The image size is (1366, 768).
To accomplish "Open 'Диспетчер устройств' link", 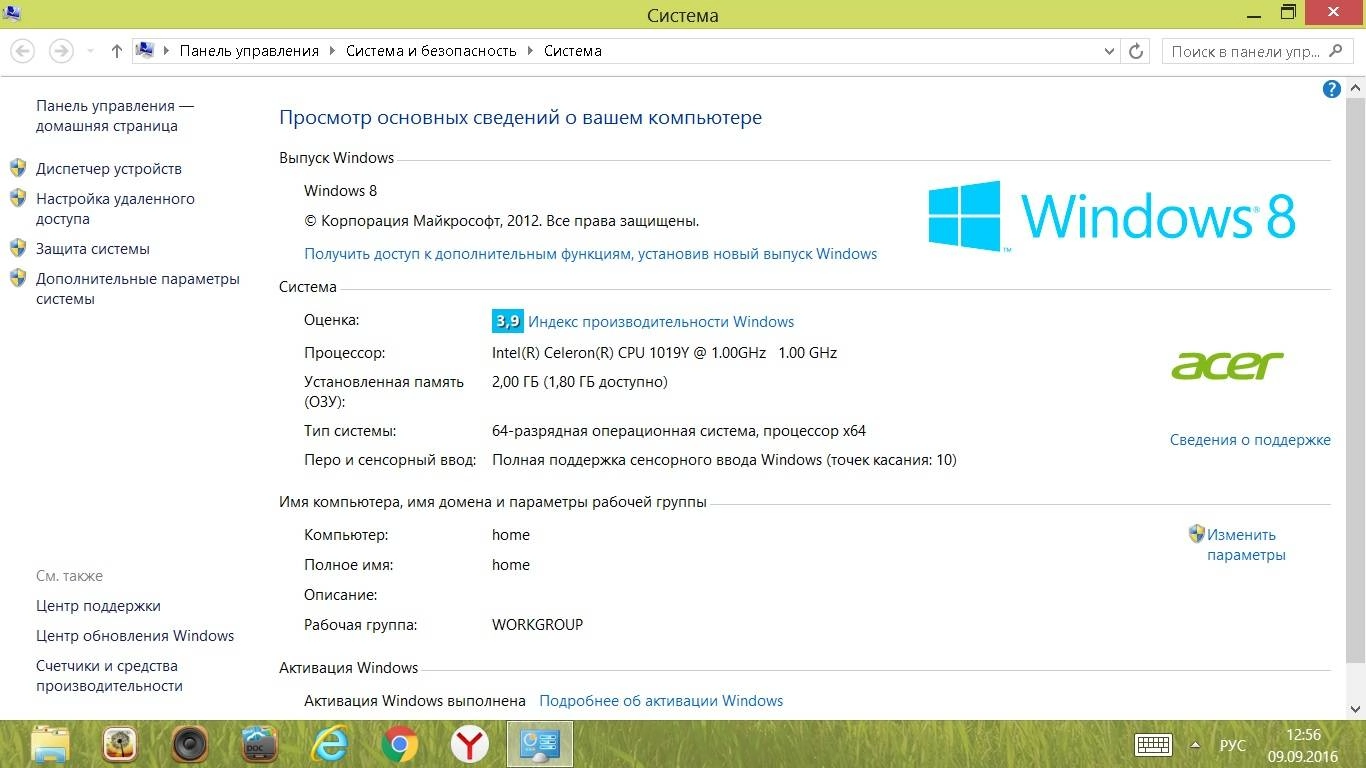I will (109, 169).
